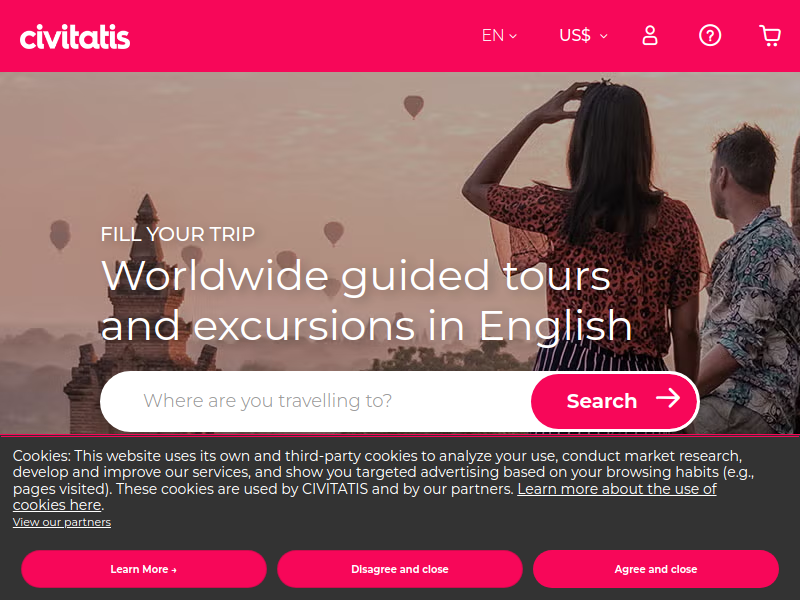Click the chevron next to EN
Viewport: 800px width, 600px height.
513,36
